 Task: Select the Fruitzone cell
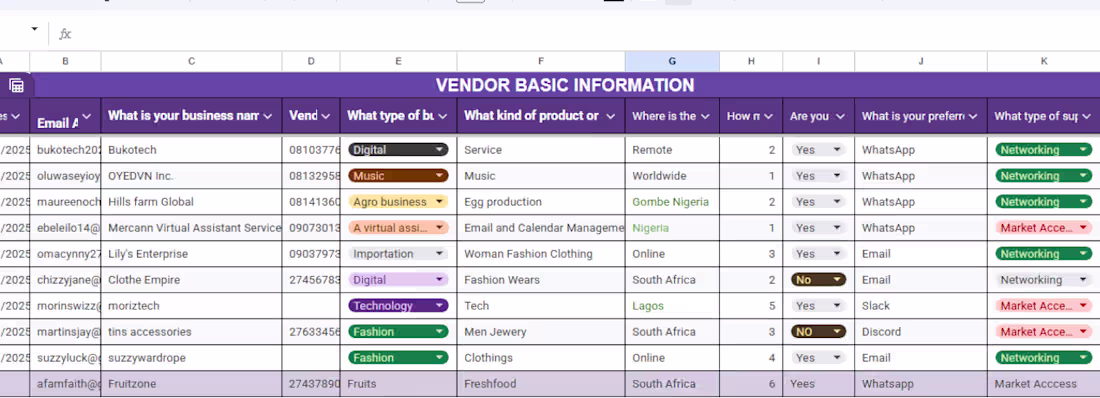point(192,384)
